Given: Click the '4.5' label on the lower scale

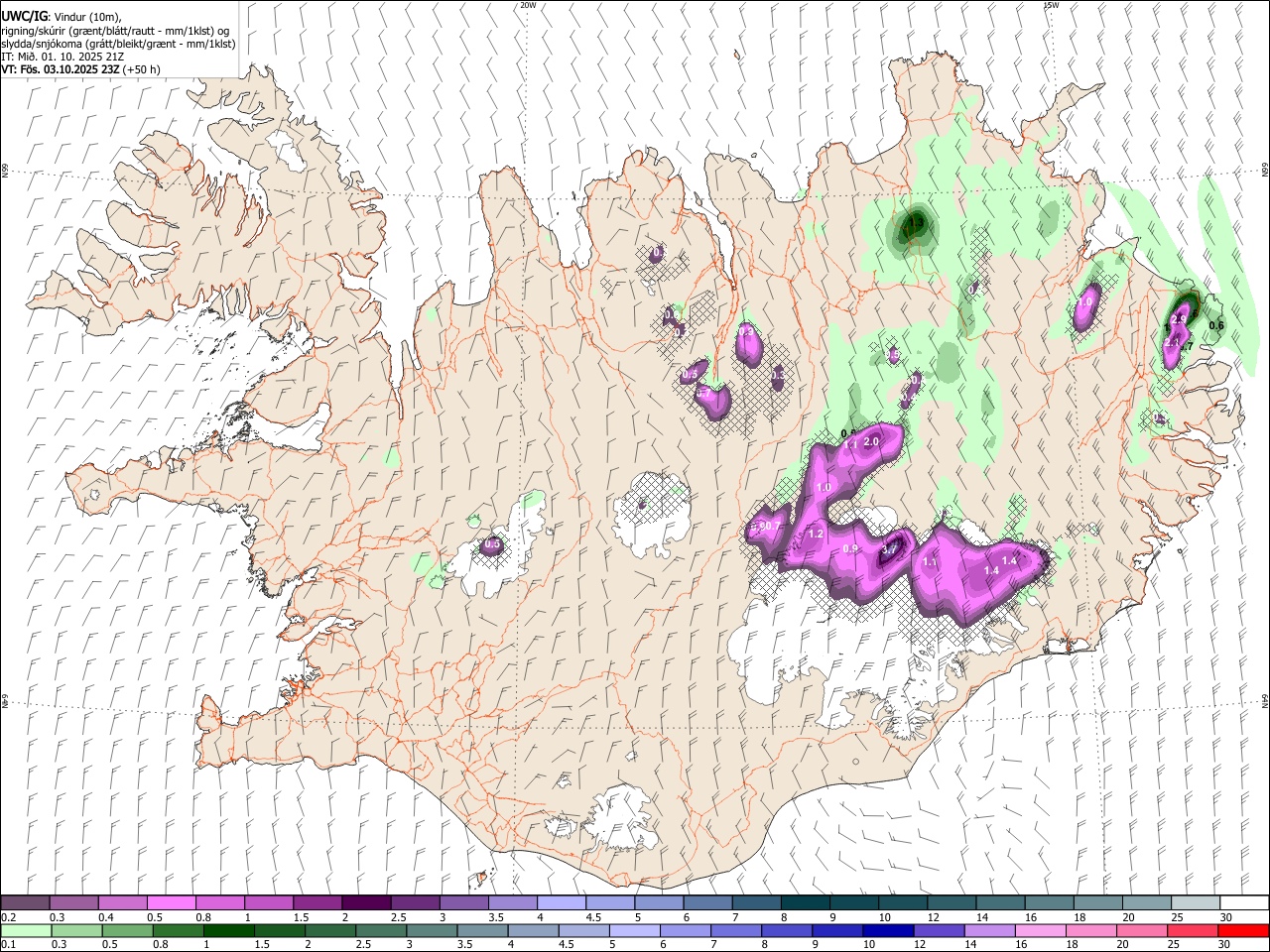Looking at the screenshot, I should click(567, 945).
